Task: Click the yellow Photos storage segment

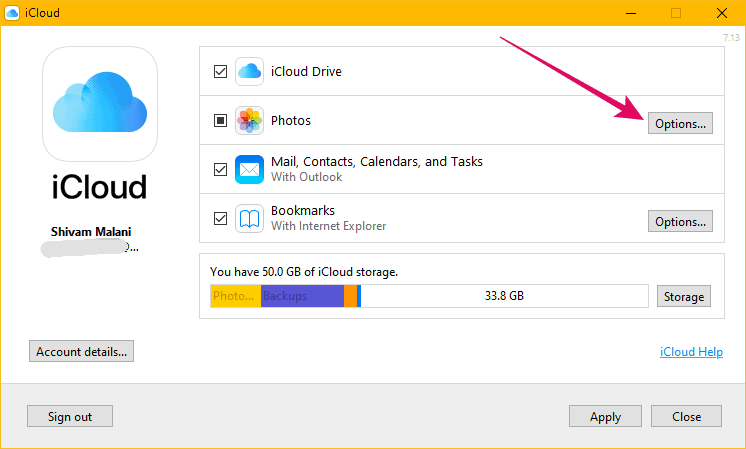Action: [x=236, y=296]
